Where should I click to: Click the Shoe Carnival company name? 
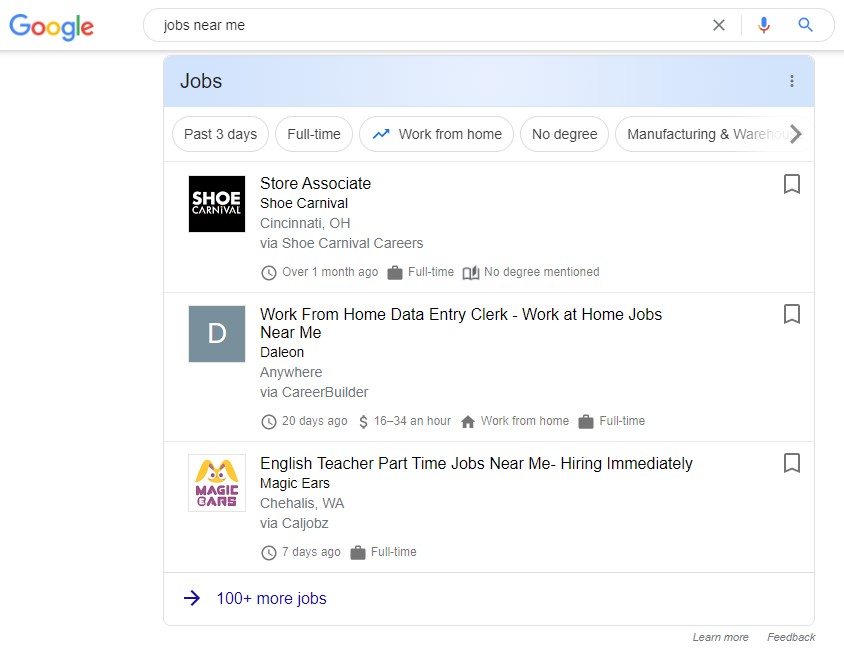(304, 203)
